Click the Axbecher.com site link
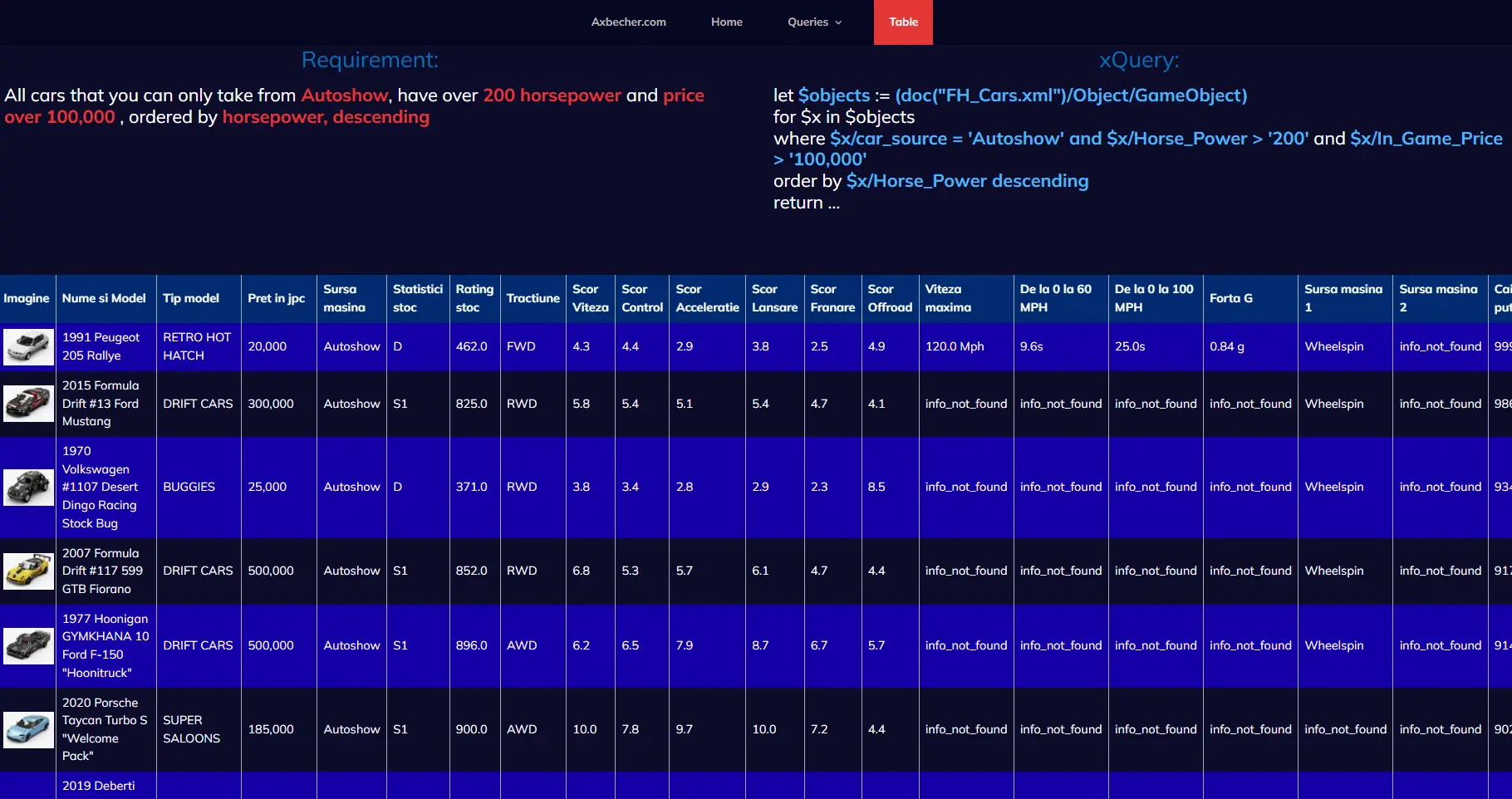 [x=628, y=22]
